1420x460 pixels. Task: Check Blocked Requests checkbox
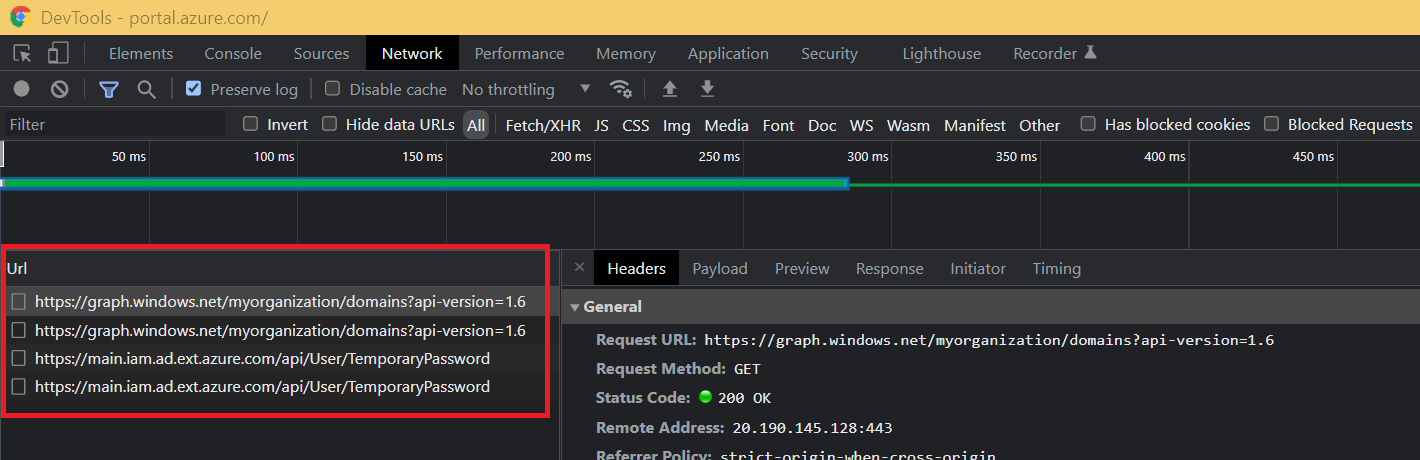1271,124
